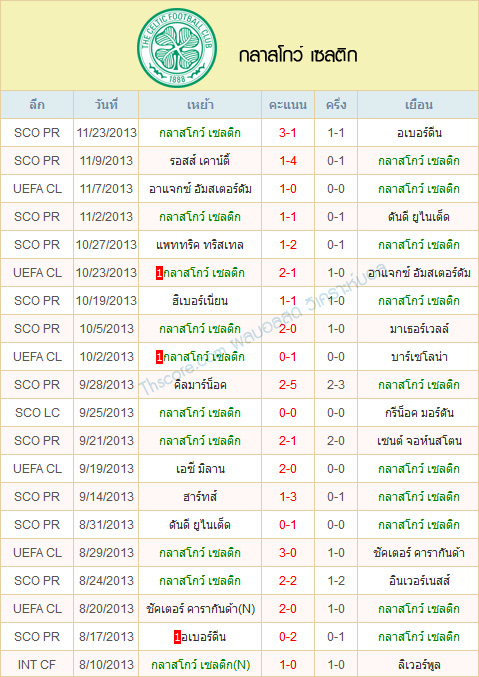The image size is (479, 677).
Task: Click the 2-1 score in the 10/23/2013 row
Action: (x=288, y=273)
